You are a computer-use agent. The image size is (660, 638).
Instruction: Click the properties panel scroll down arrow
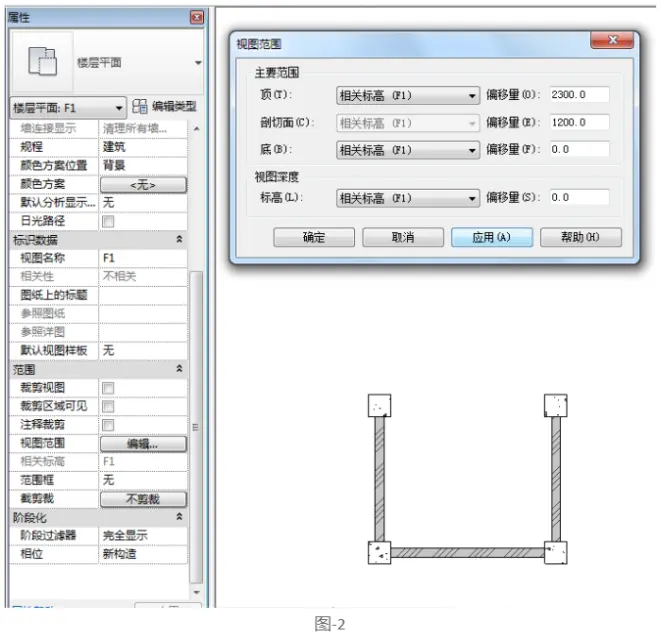[197, 592]
